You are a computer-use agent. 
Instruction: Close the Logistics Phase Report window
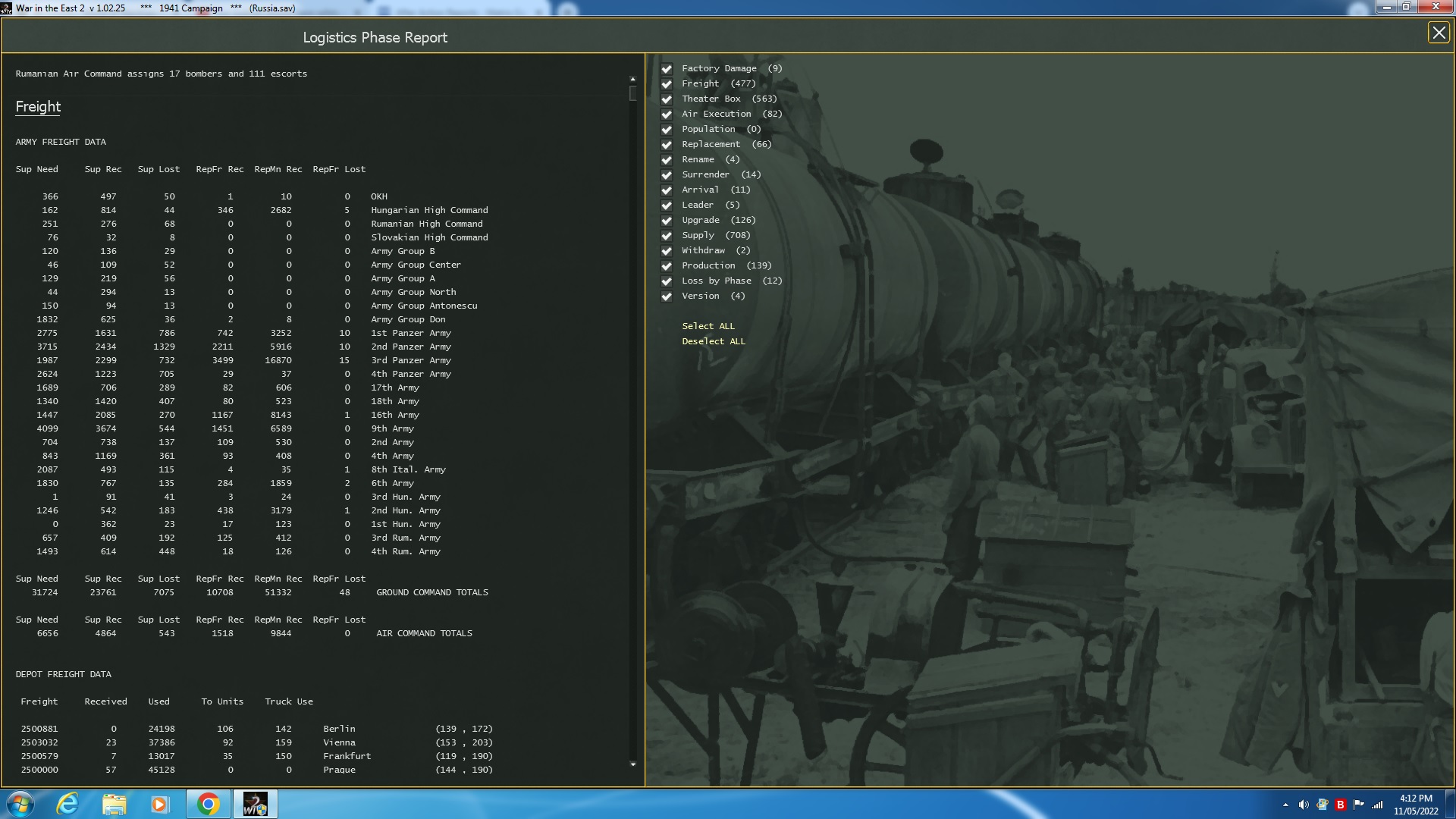pos(1438,33)
